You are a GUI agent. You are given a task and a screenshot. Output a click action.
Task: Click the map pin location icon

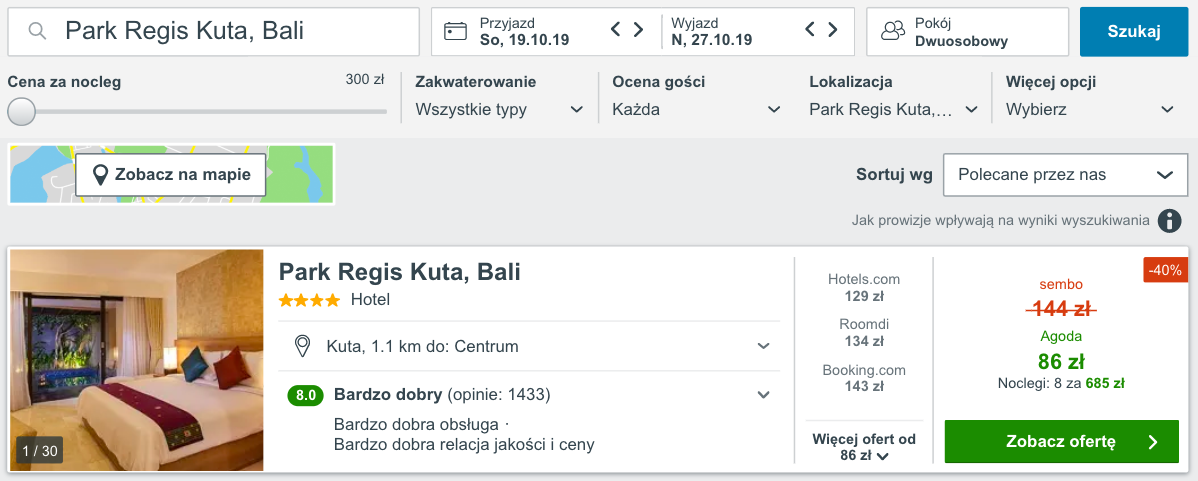pyautogui.click(x=99, y=175)
